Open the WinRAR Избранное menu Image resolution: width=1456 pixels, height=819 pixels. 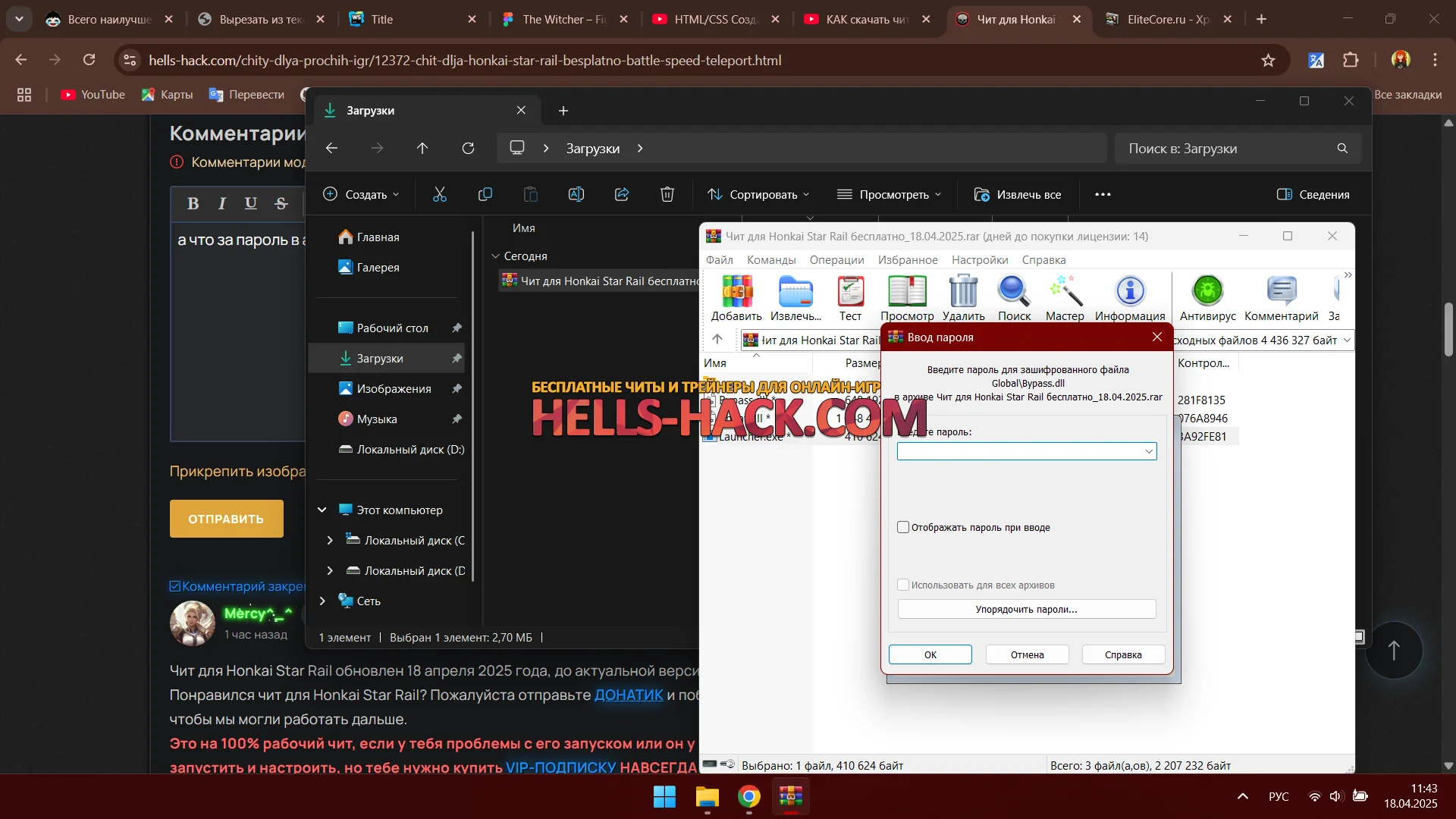point(908,259)
